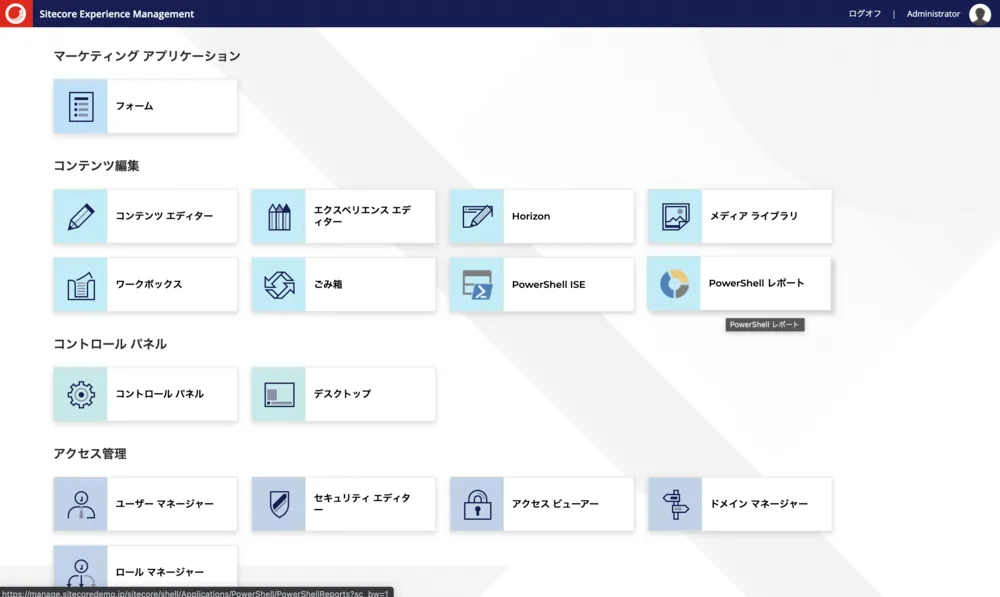Click the アクセス管理 section heading

click(x=90, y=453)
